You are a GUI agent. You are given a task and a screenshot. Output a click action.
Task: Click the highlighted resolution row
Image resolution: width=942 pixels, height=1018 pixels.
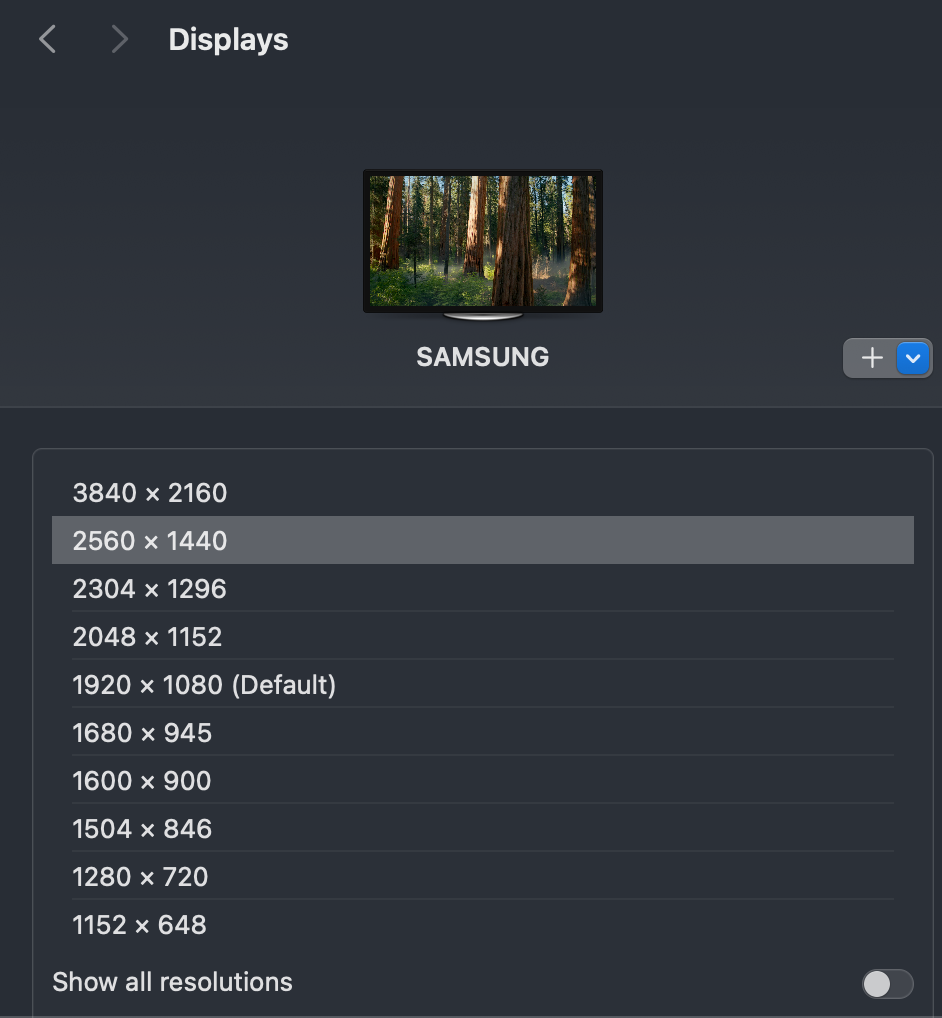point(483,541)
